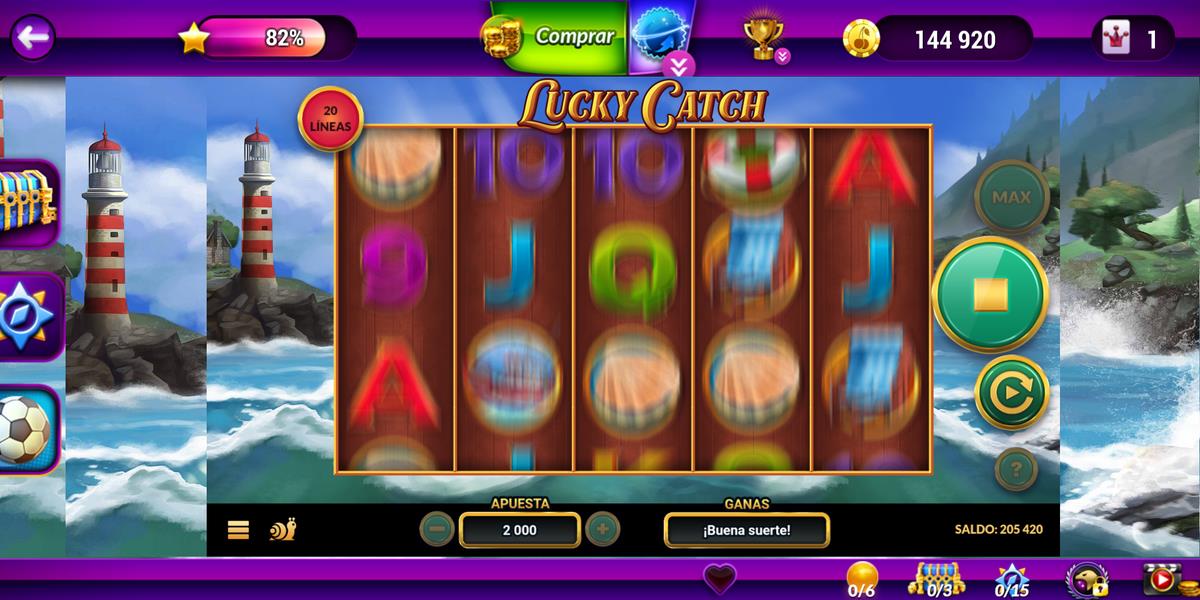Screen dimensions: 1200x600
Task: Click the gold coin balance icon
Action: coord(861,39)
